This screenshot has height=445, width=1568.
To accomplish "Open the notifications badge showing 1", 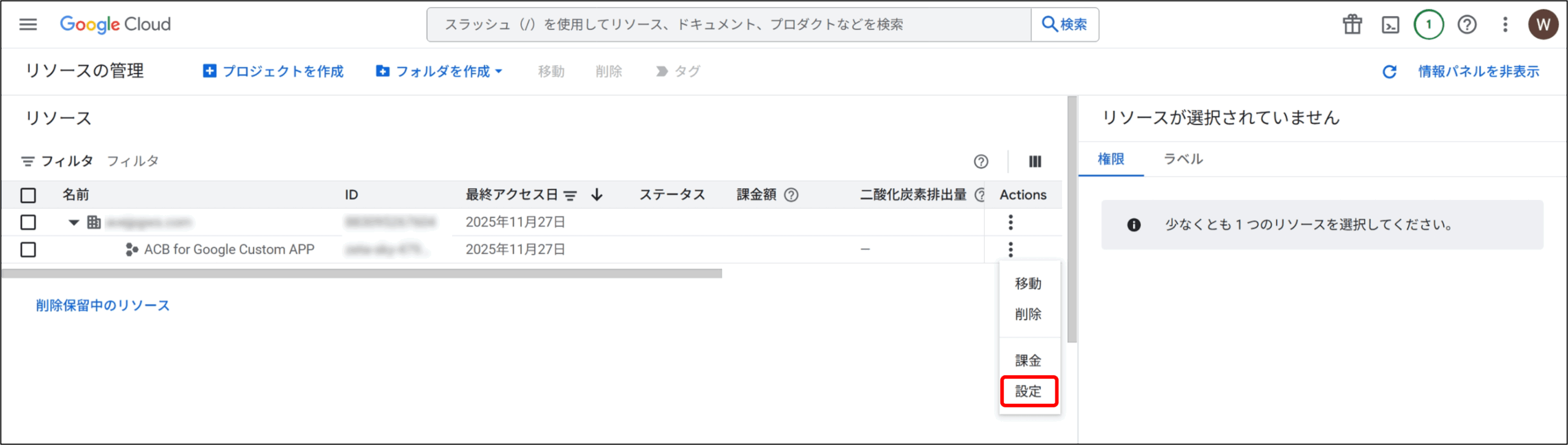I will pos(1428,25).
